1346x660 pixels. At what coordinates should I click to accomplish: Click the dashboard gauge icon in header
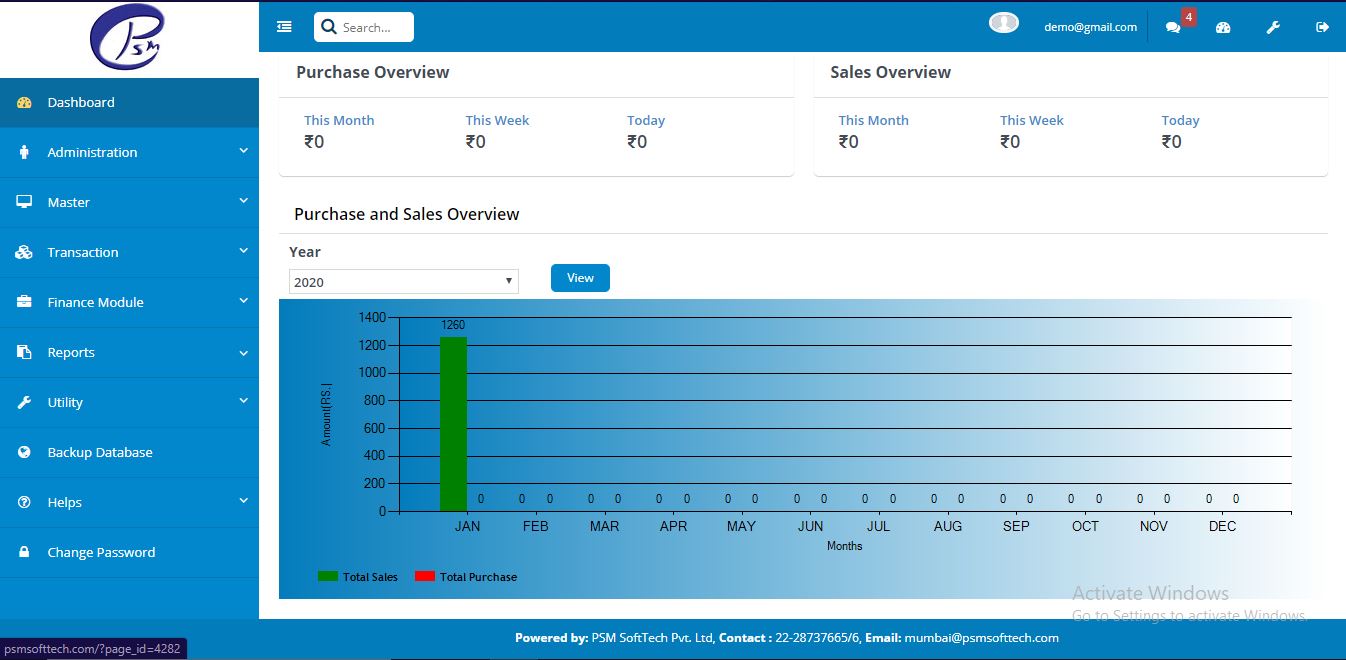(x=1223, y=28)
